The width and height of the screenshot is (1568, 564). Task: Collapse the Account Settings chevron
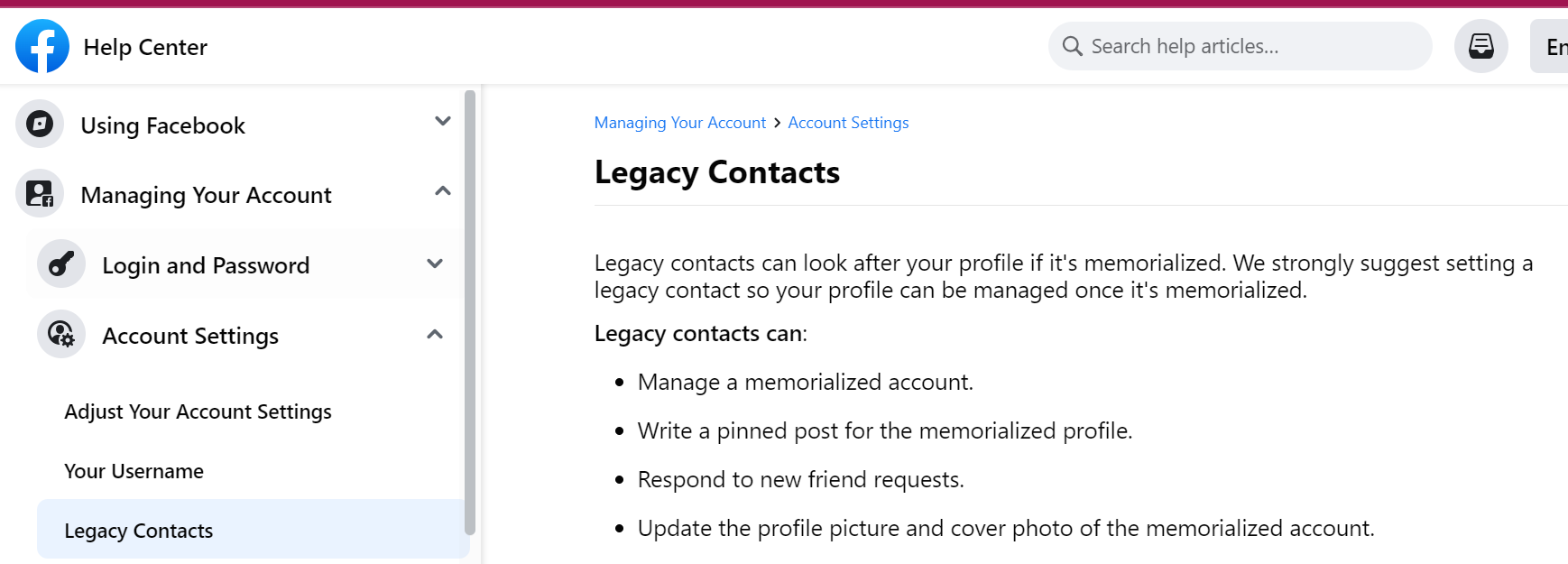pyautogui.click(x=435, y=334)
